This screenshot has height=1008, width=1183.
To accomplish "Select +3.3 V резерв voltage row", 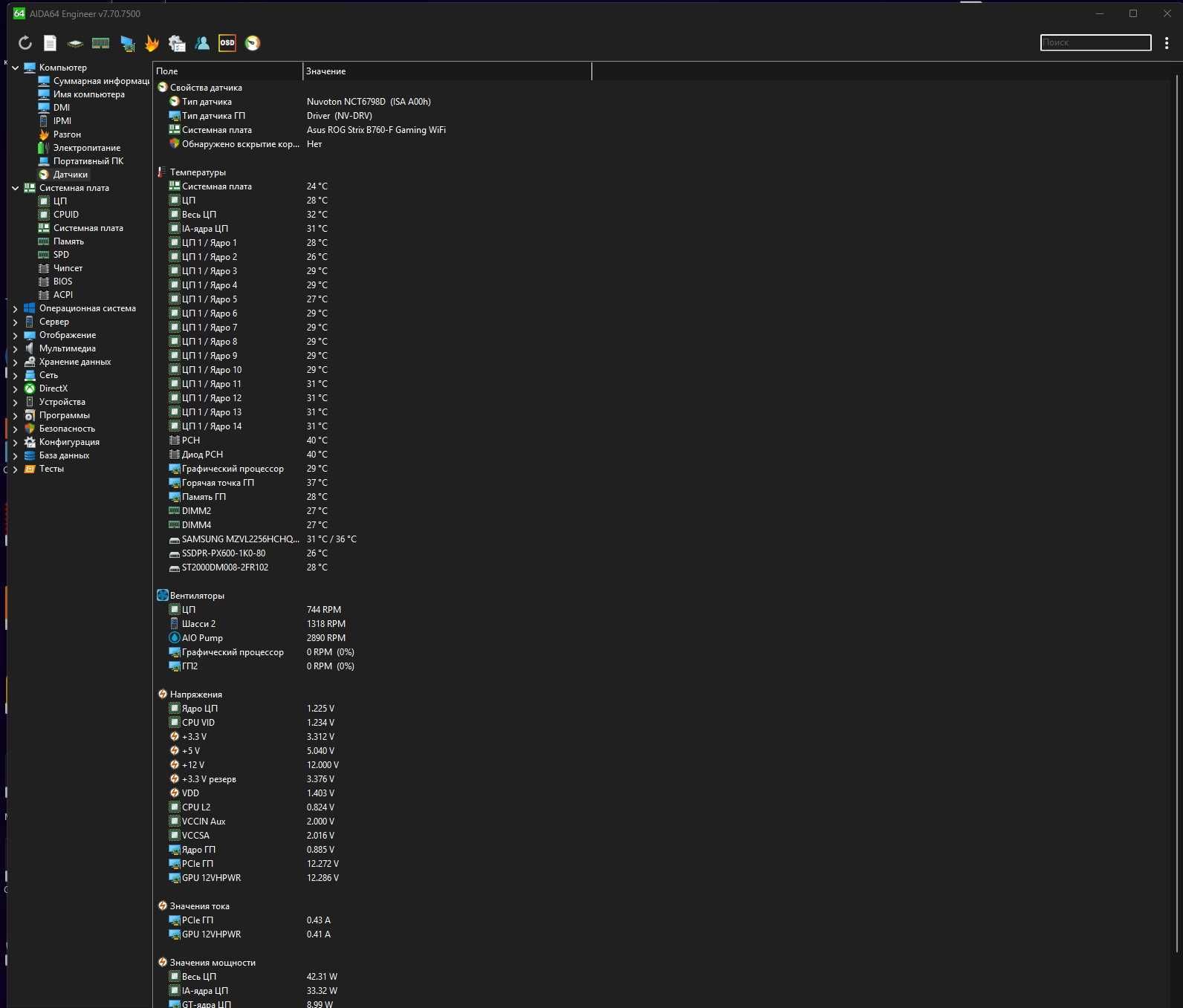I will 661,779.
